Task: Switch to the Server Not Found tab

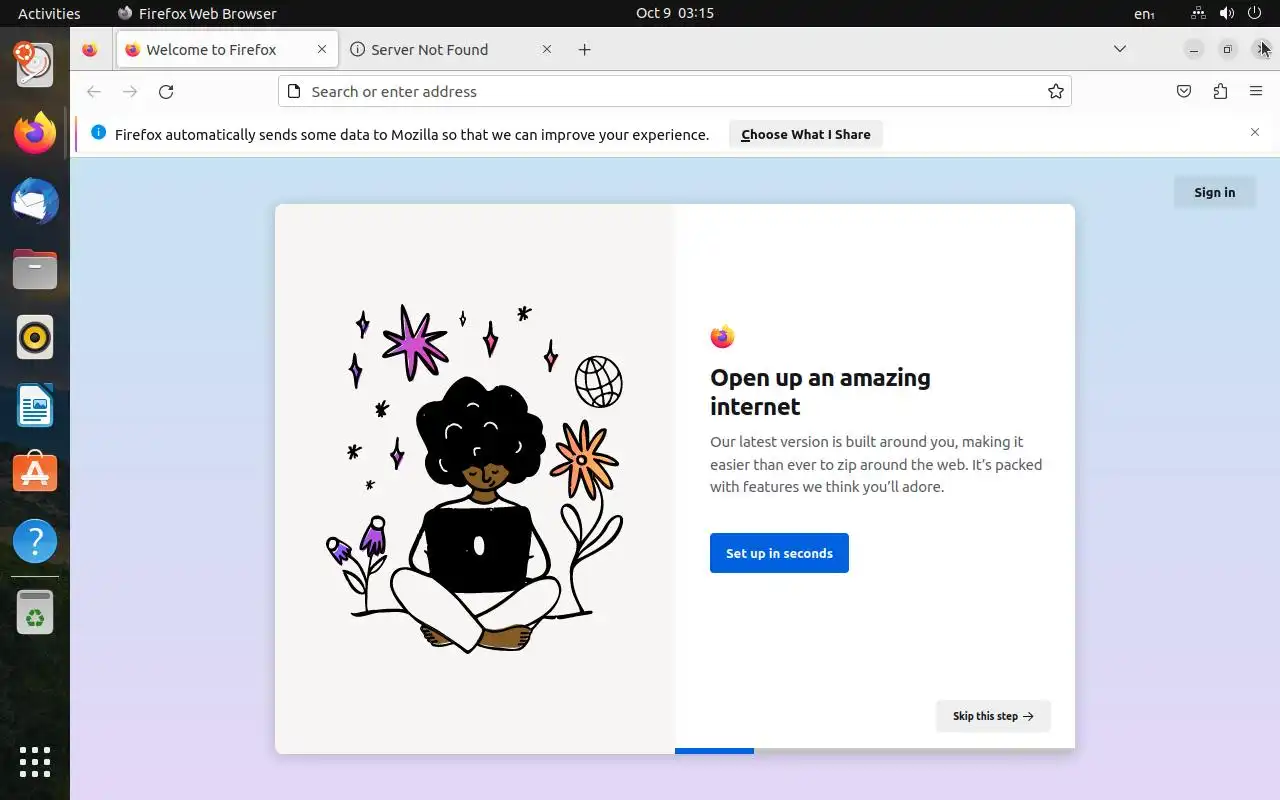Action: tap(451, 49)
